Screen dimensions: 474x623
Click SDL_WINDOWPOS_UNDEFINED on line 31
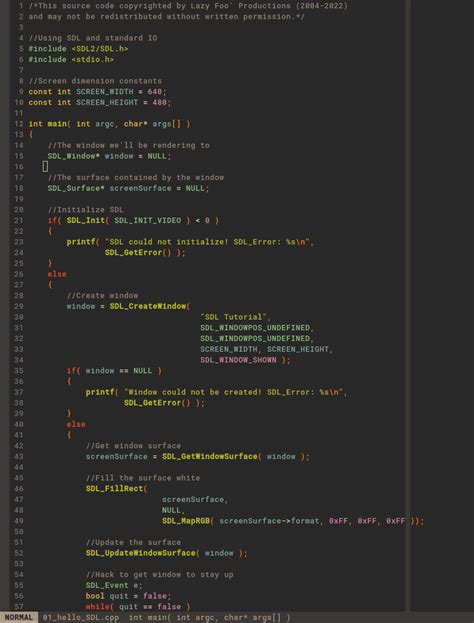(255, 327)
